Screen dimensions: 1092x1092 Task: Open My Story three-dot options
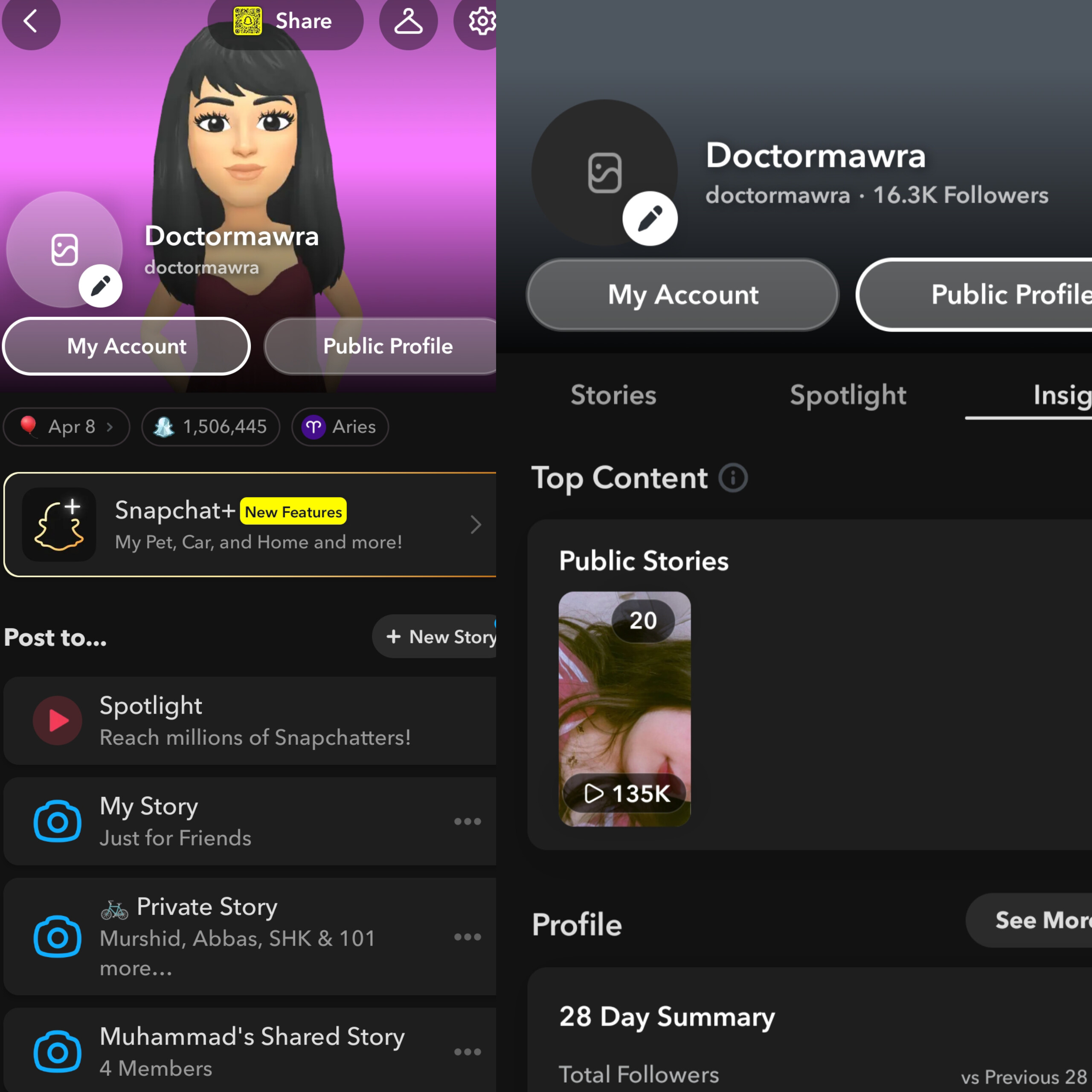coord(468,821)
